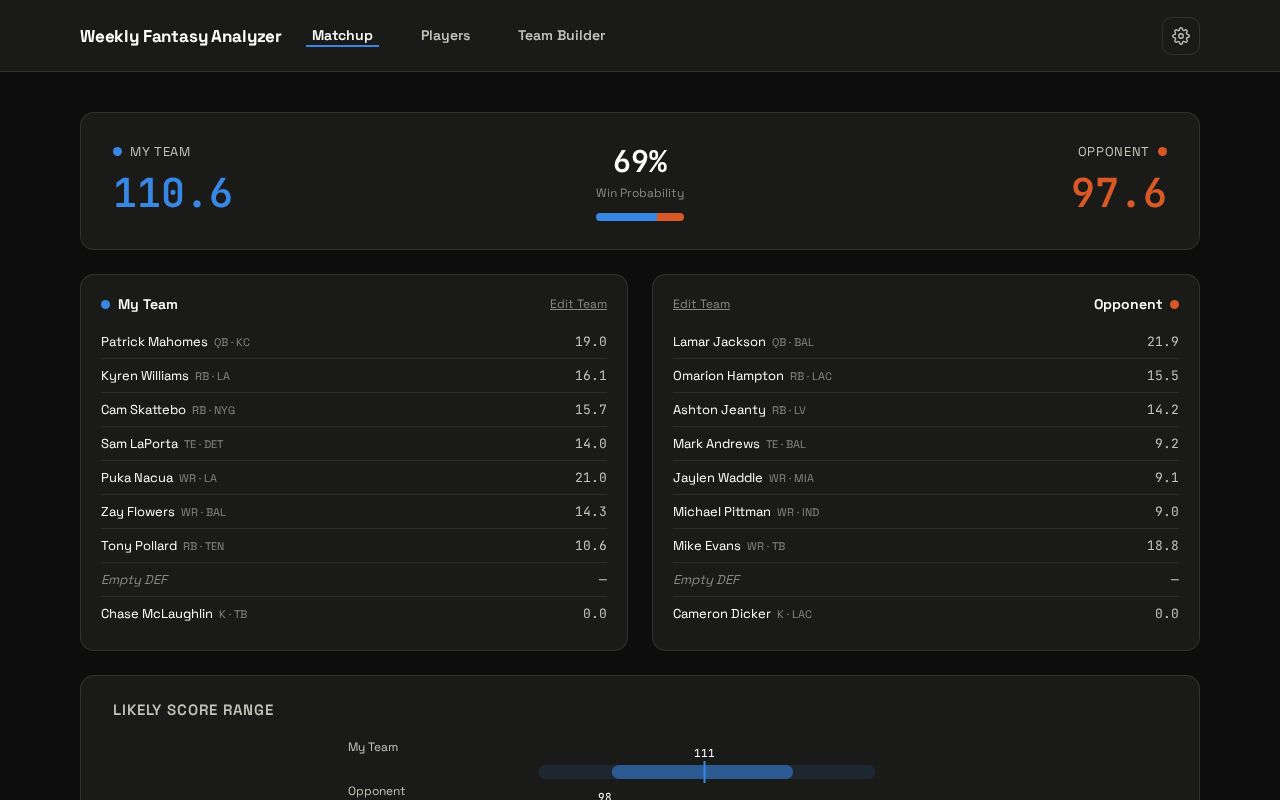Select the Cam Skattebo row
The image size is (1280, 800).
[354, 410]
